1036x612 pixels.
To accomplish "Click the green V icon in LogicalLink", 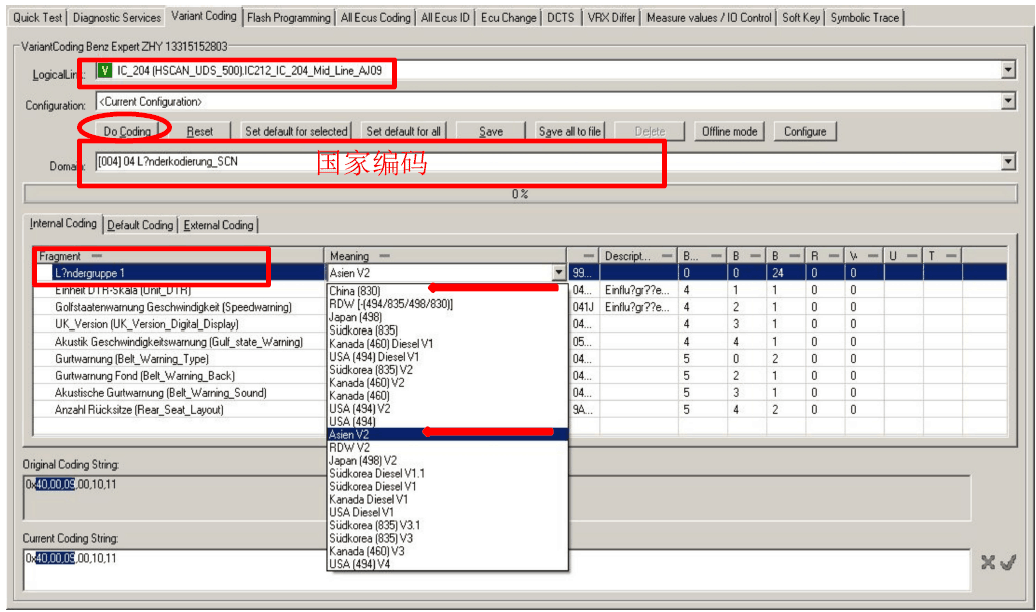I will pos(104,71).
